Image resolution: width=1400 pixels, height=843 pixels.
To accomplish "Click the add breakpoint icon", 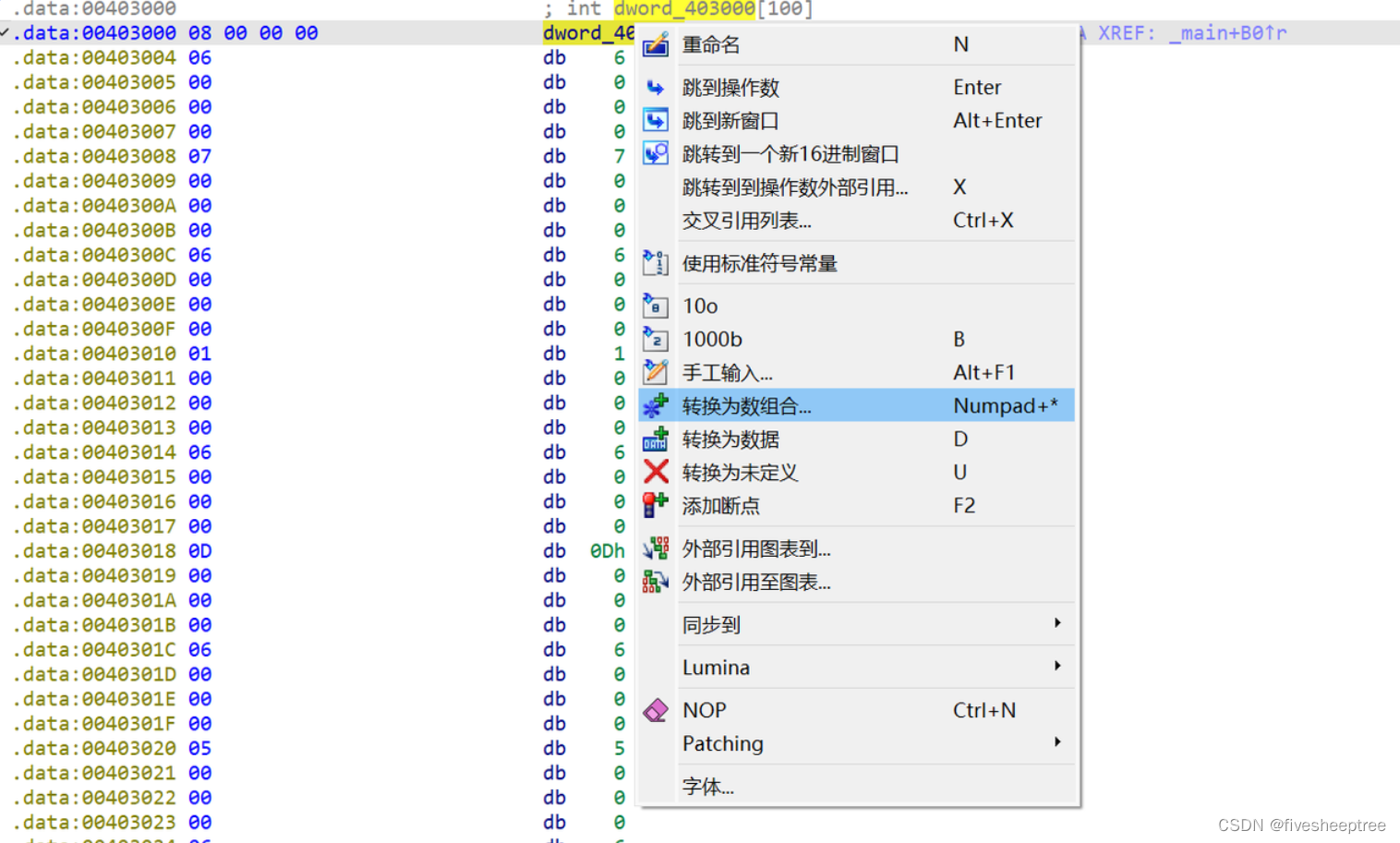I will tap(656, 505).
